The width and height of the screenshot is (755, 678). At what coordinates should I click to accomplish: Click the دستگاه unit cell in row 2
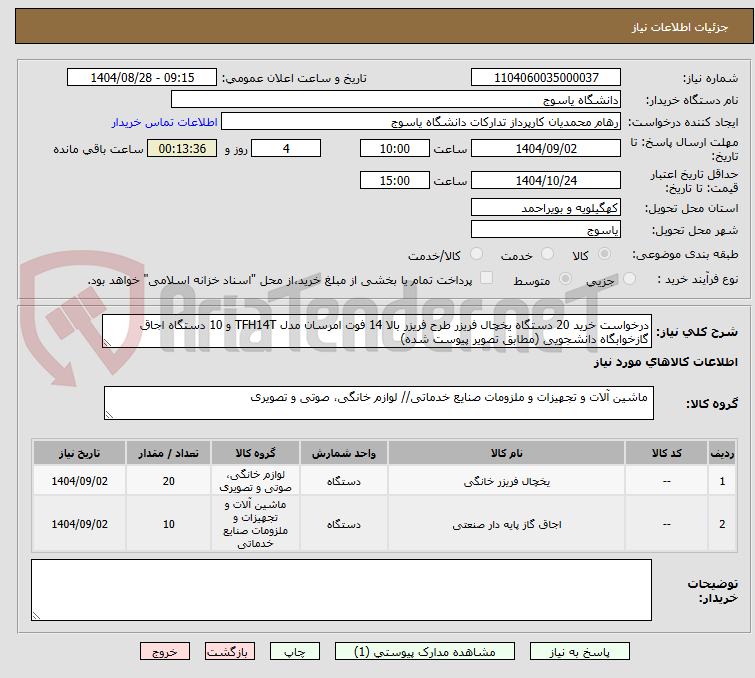pyautogui.click(x=344, y=524)
